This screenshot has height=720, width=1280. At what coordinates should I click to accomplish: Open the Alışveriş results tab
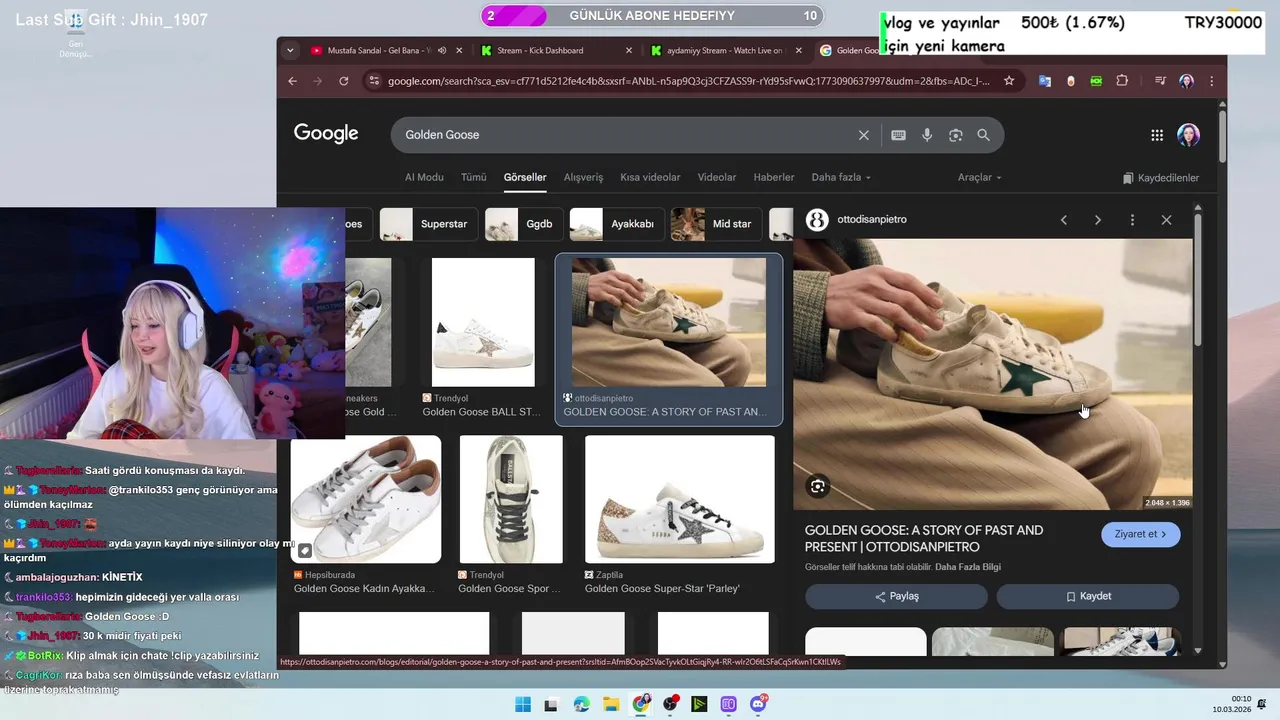(x=584, y=177)
